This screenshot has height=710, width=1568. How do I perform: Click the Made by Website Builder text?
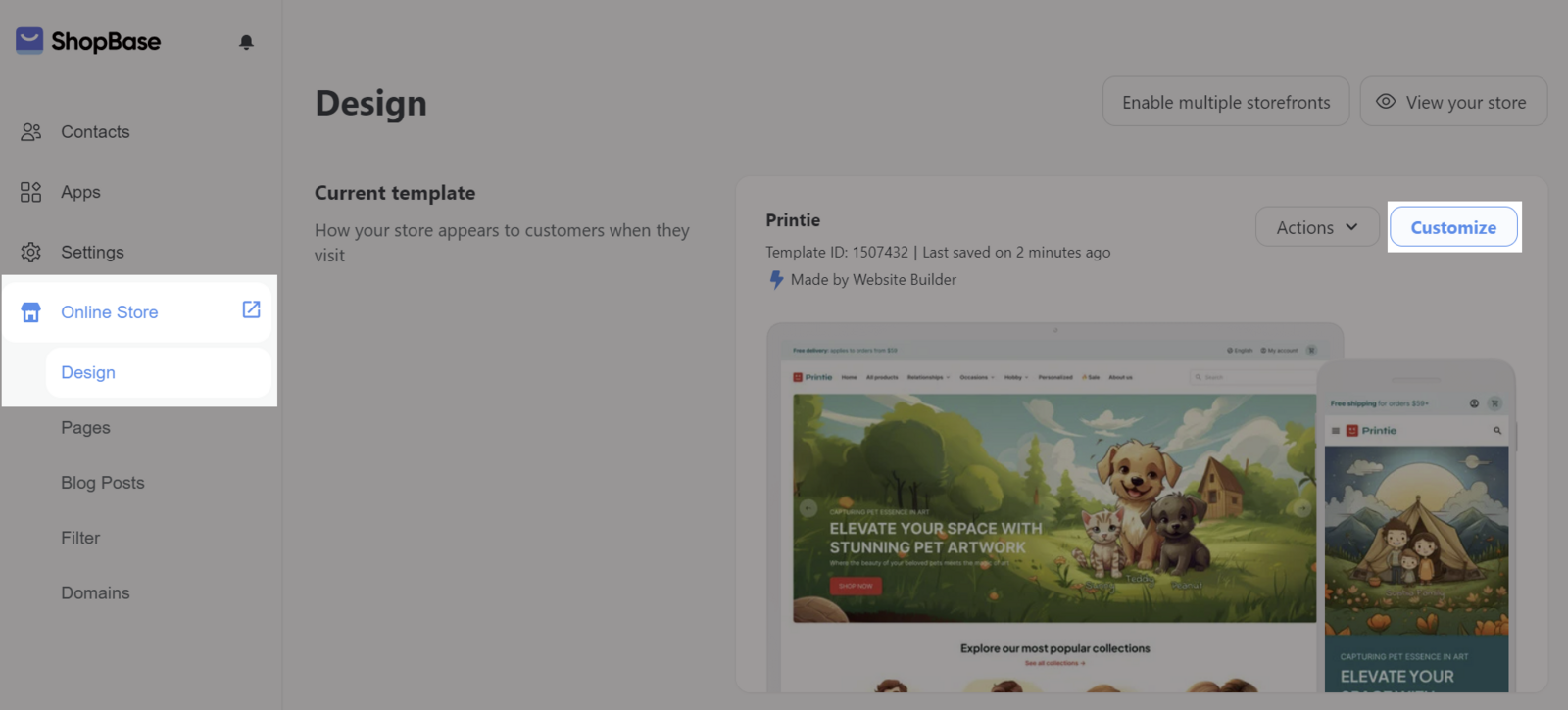coord(873,279)
